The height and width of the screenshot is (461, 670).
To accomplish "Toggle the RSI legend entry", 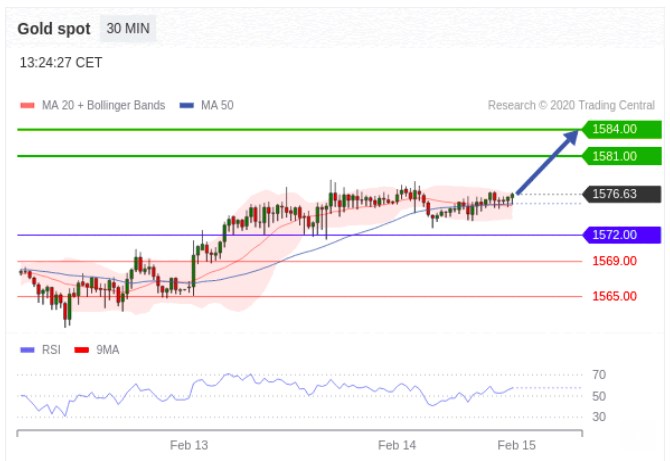I will coord(41,350).
